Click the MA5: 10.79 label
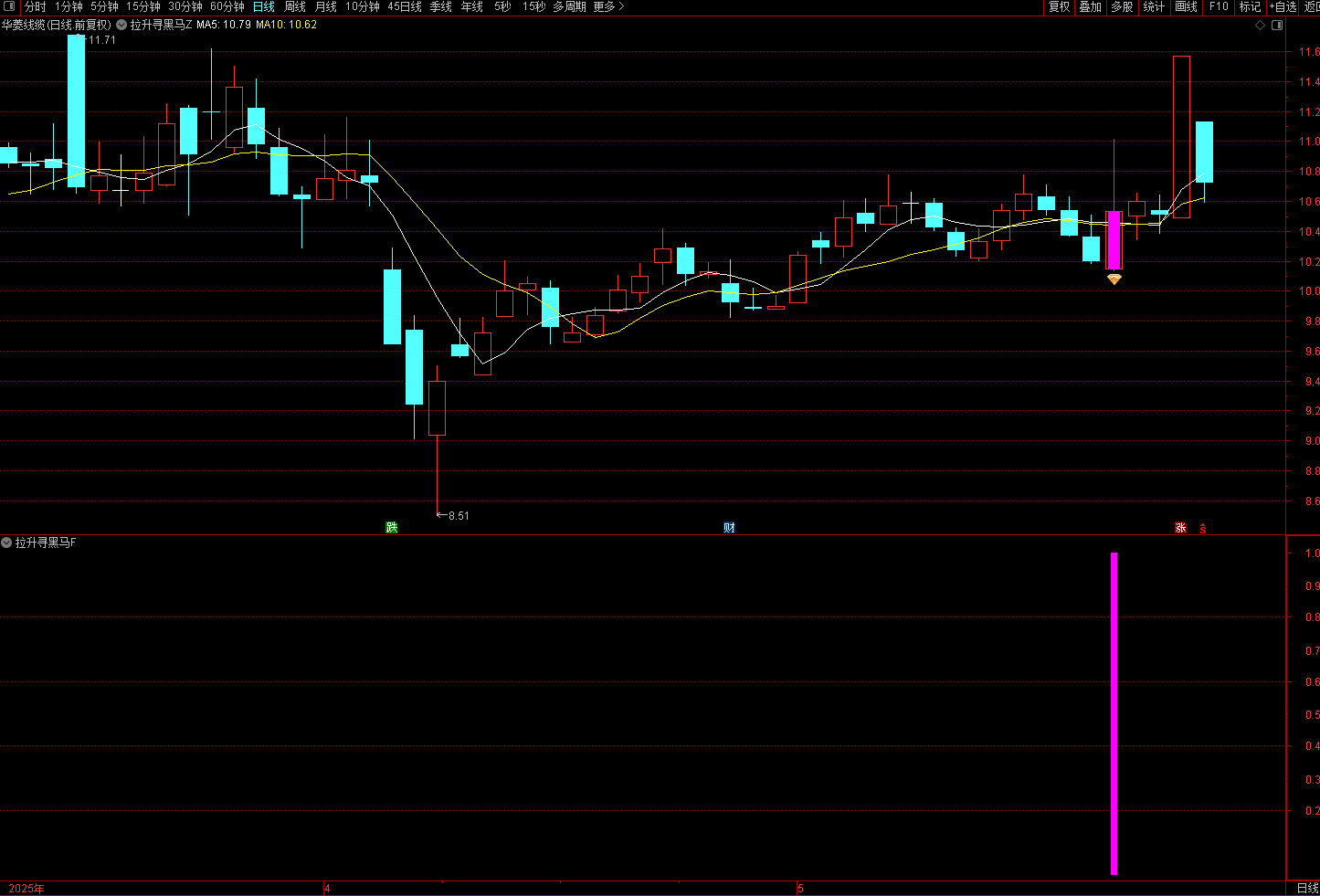The width and height of the screenshot is (1320, 896). coord(224,25)
